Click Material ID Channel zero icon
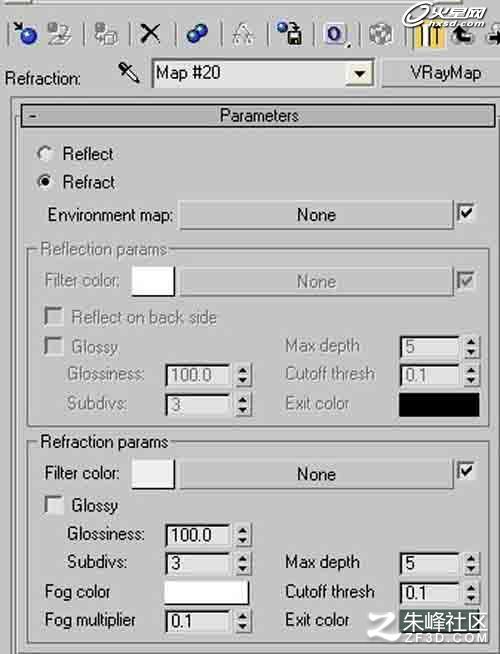 tap(335, 34)
